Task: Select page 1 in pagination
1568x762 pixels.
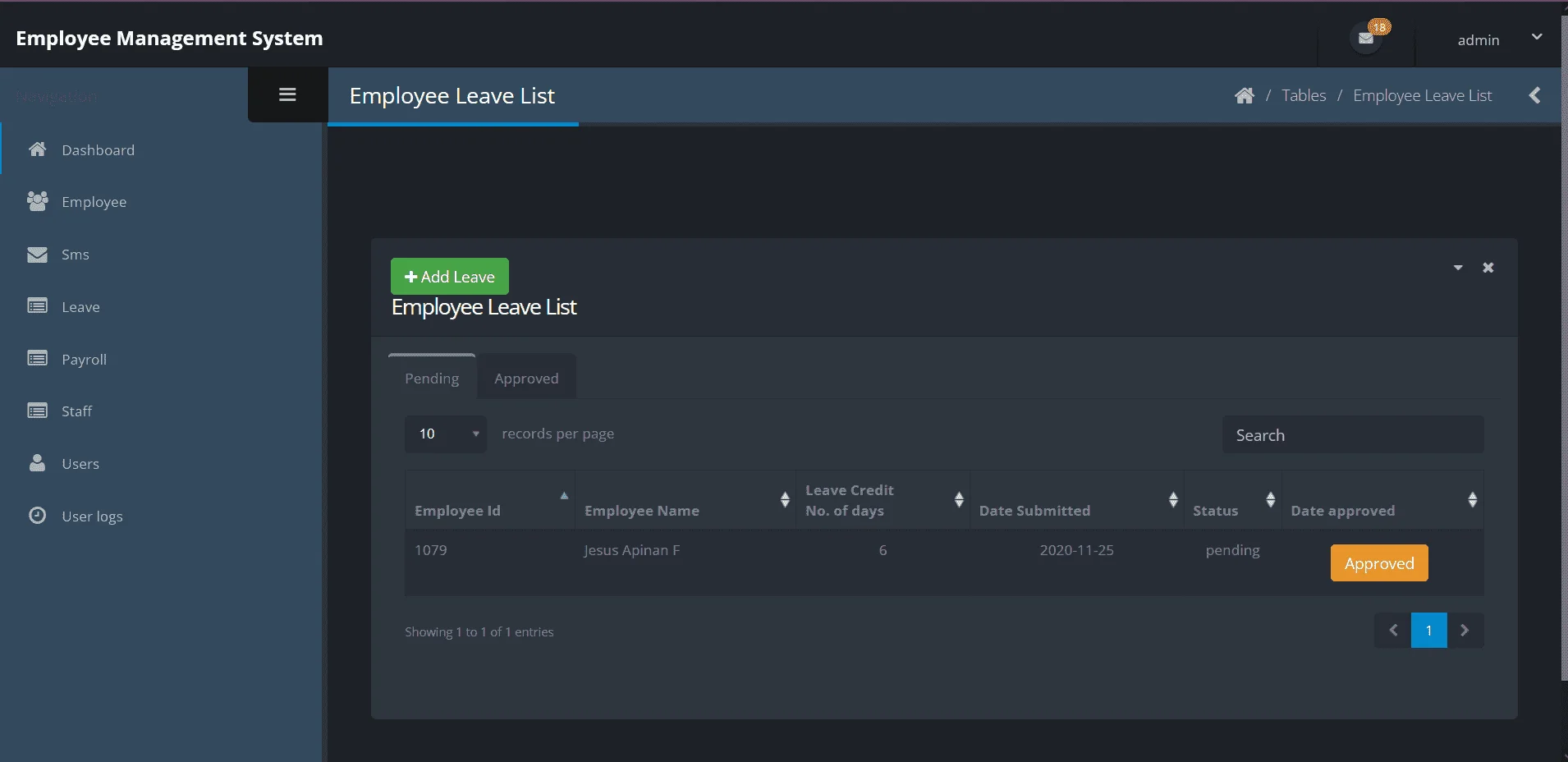Action: [x=1429, y=631]
